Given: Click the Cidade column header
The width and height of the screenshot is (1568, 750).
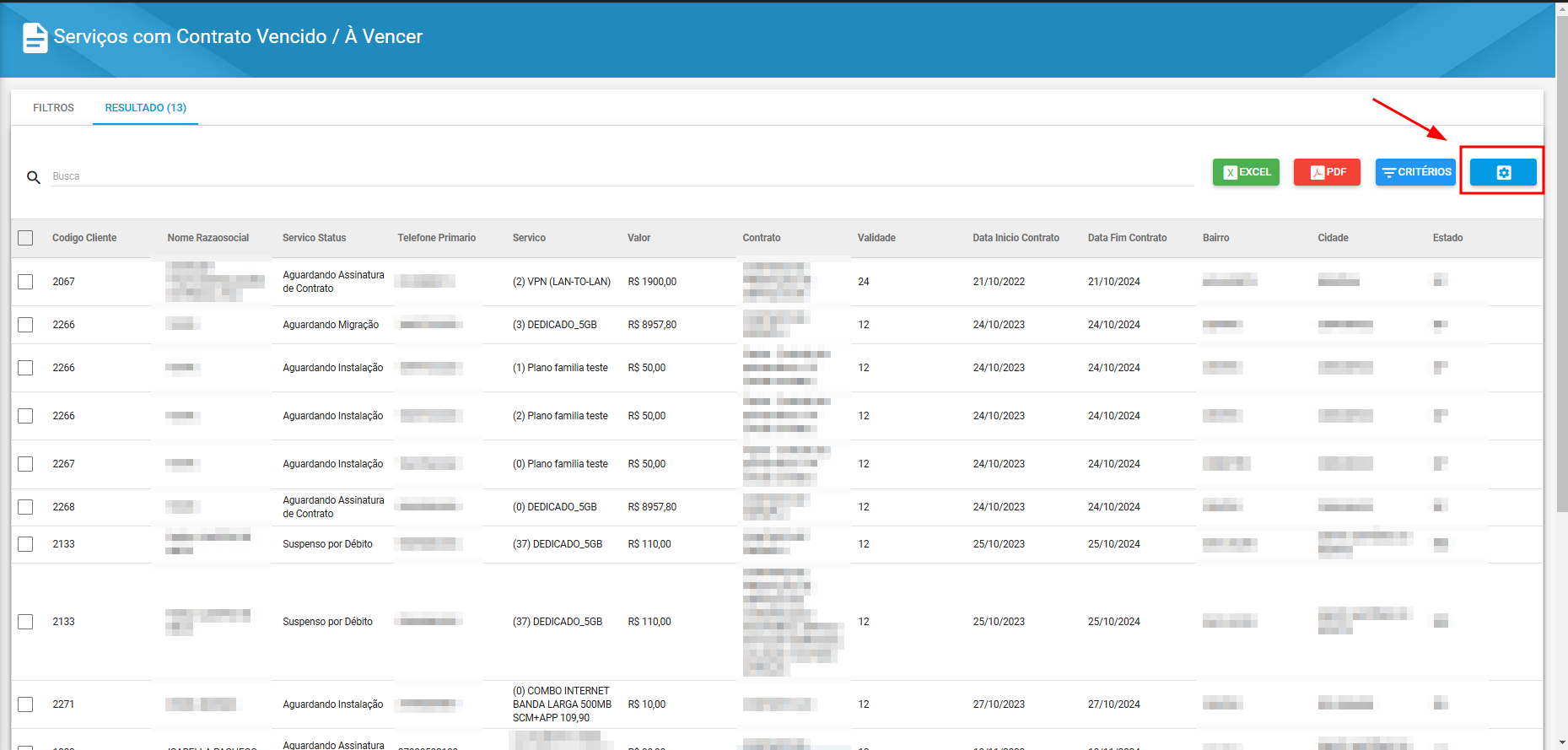Looking at the screenshot, I should coord(1334,238).
